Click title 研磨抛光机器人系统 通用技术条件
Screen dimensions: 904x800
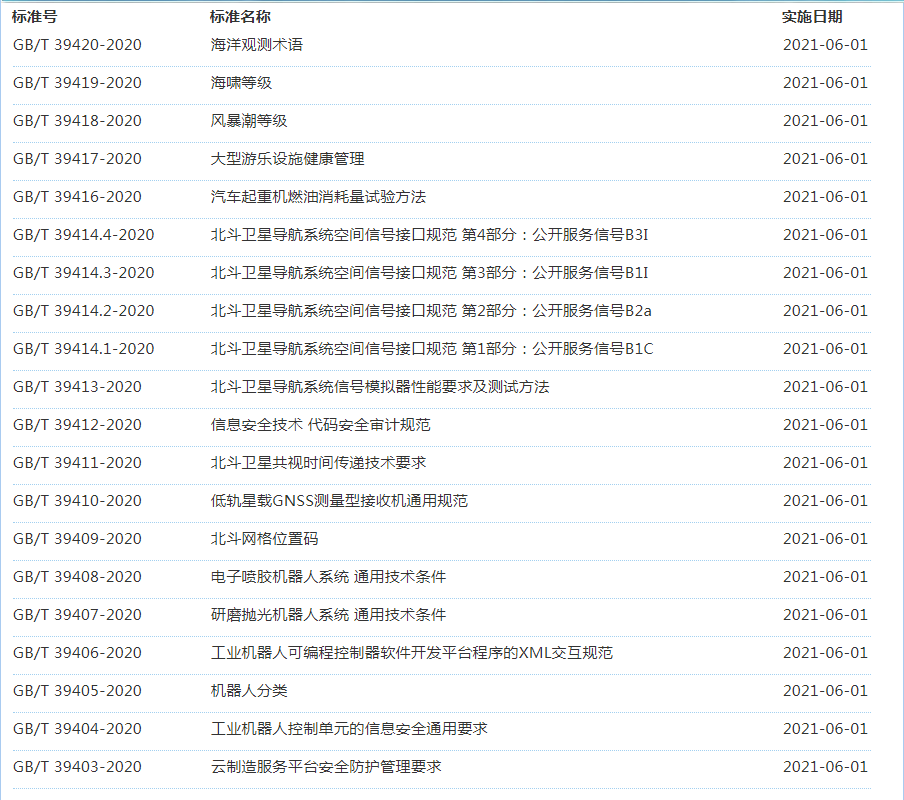coord(328,616)
